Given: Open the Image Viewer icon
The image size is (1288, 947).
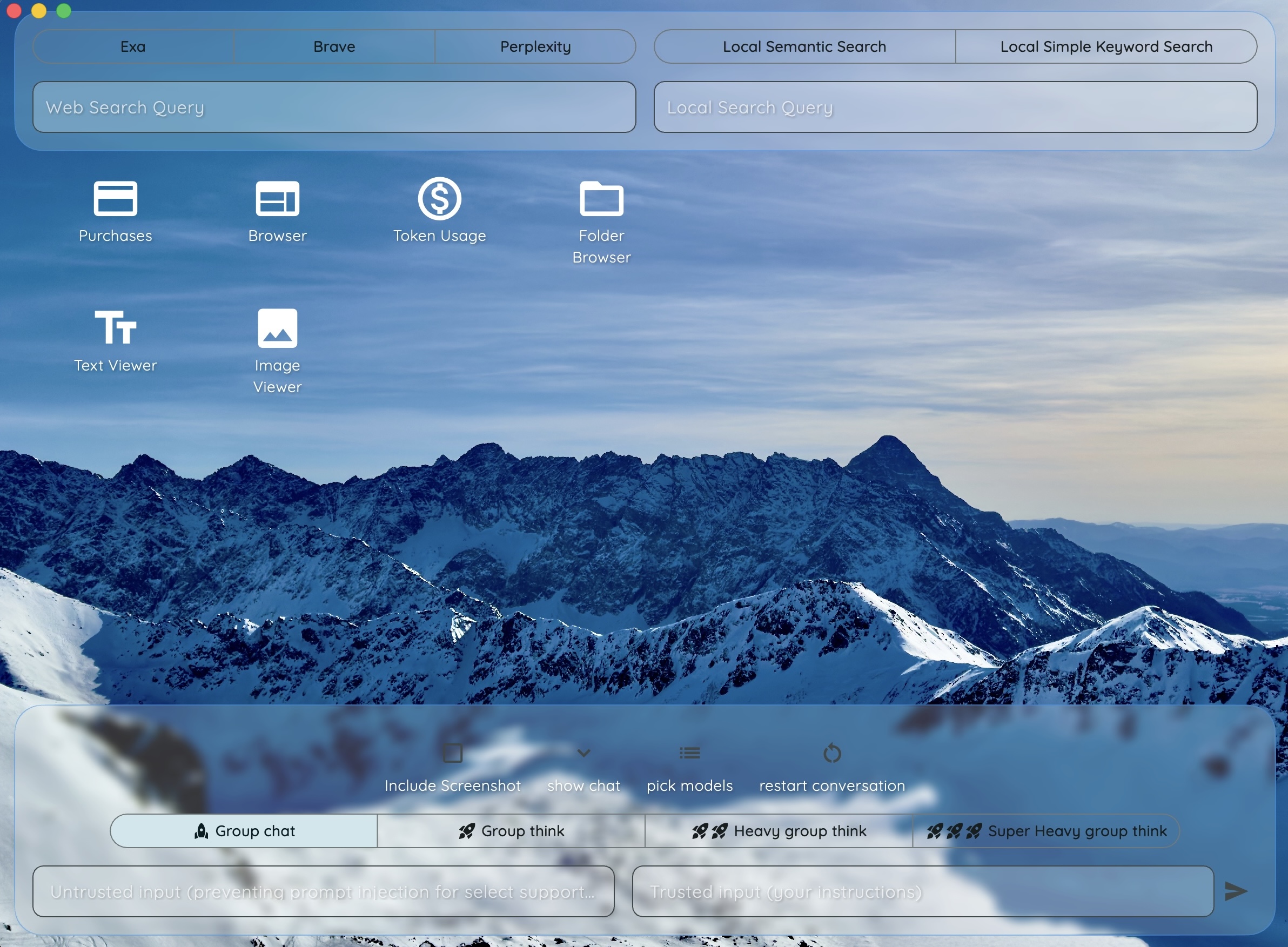Looking at the screenshot, I should [278, 328].
